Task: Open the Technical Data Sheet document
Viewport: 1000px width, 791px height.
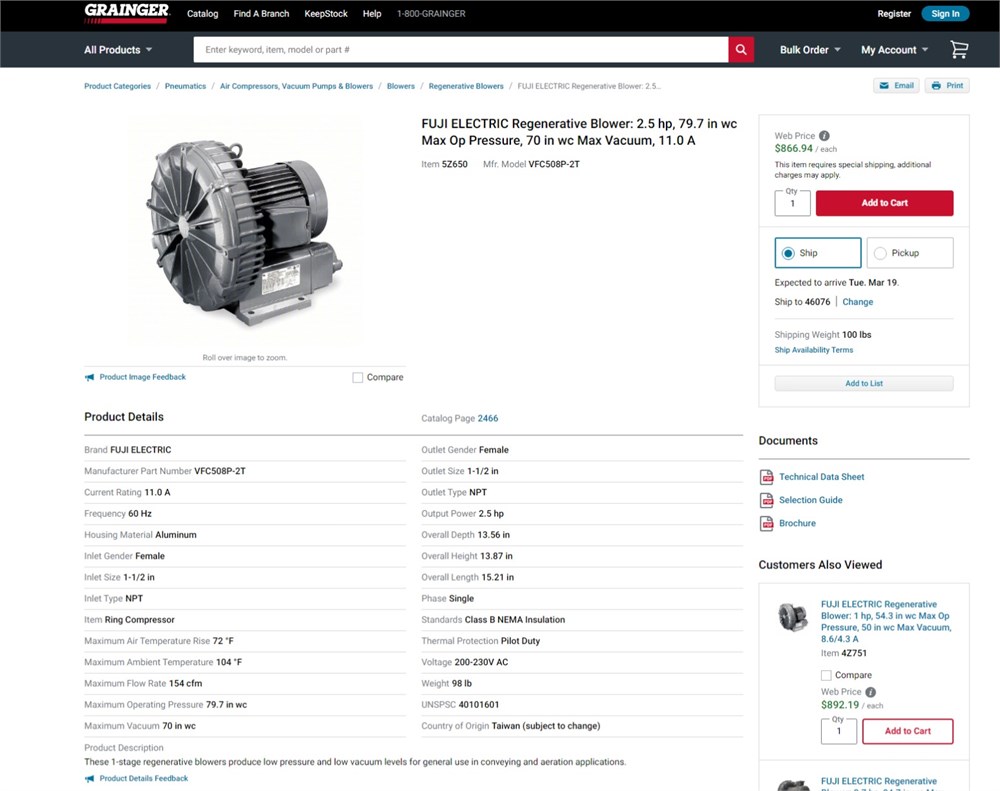Action: 821,477
